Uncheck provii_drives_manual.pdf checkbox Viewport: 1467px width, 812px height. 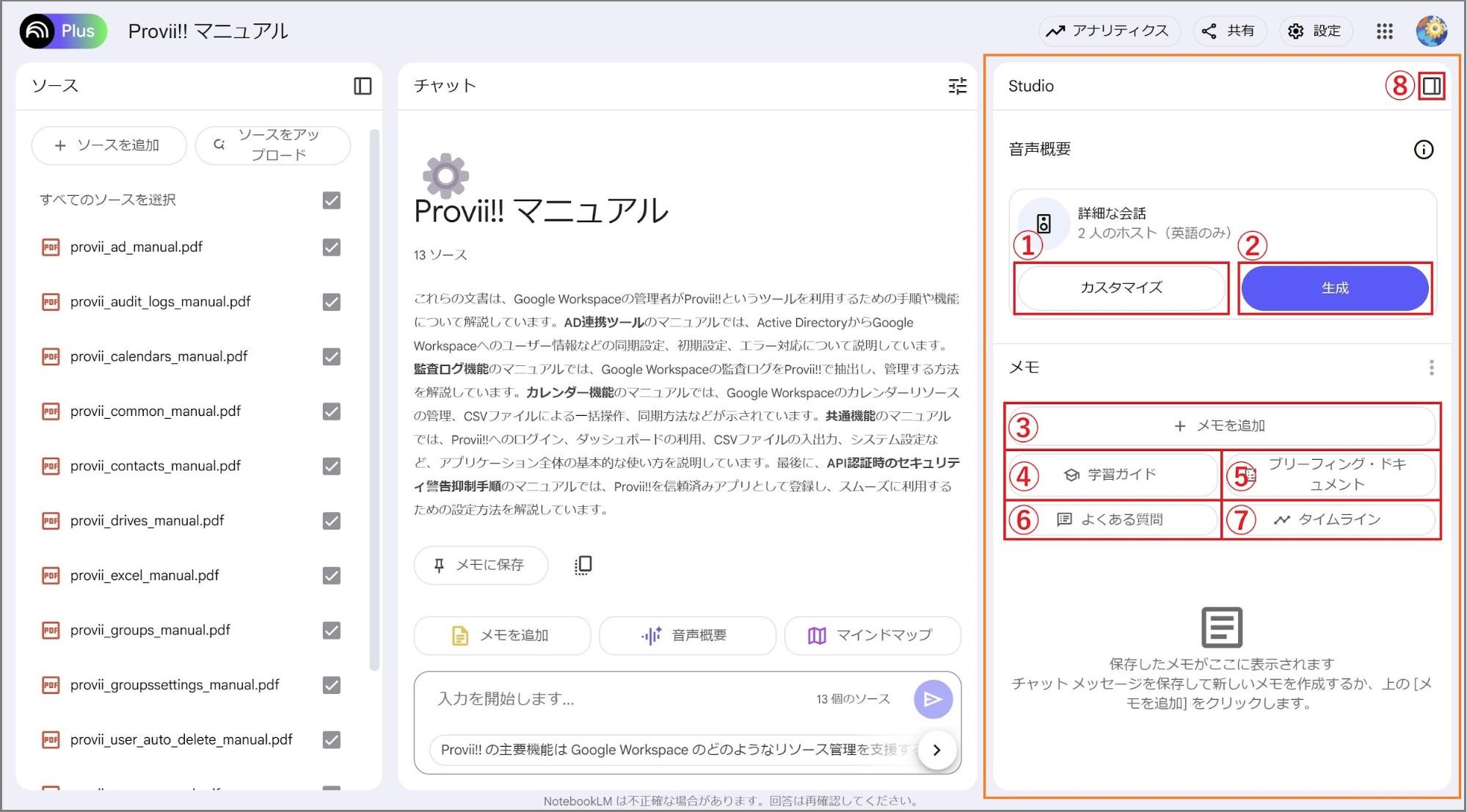332,521
